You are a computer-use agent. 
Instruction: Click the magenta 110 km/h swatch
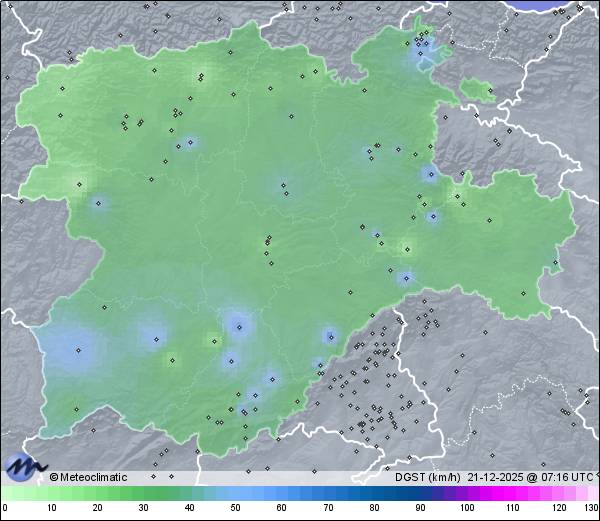[x=512, y=494]
